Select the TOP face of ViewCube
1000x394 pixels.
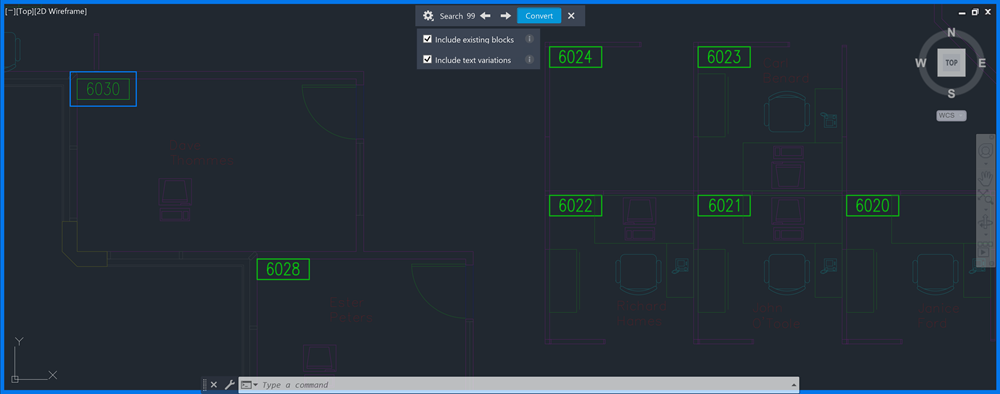coord(952,62)
